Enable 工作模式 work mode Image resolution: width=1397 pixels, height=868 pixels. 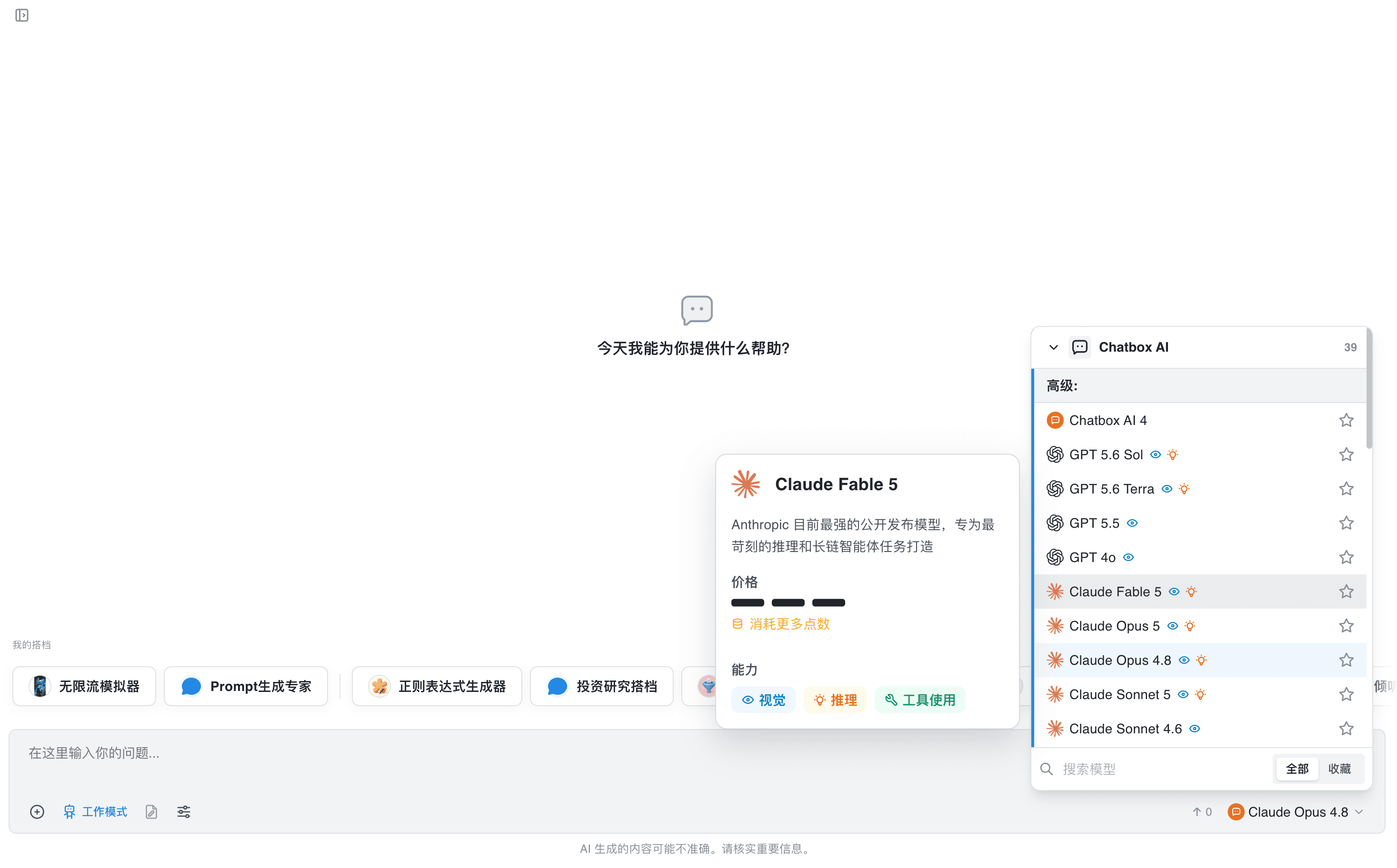click(95, 812)
